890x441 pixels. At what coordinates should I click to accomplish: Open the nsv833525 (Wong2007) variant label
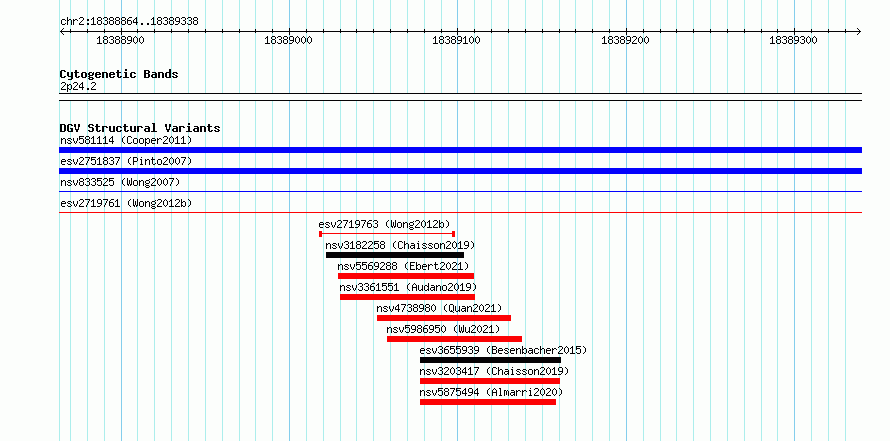pyautogui.click(x=120, y=182)
